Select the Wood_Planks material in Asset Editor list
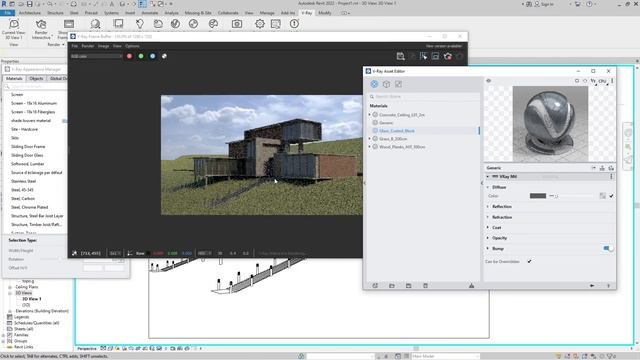Image resolution: width=640 pixels, height=360 pixels. point(402,147)
